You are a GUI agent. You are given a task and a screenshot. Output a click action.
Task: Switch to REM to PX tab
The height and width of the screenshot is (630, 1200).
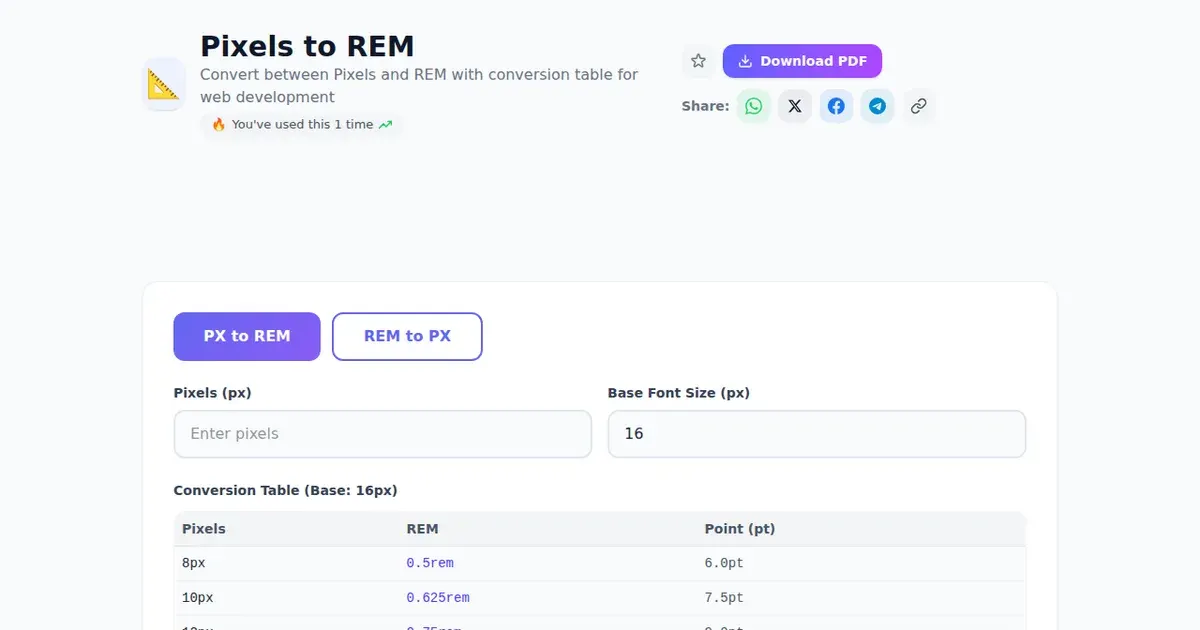(407, 336)
